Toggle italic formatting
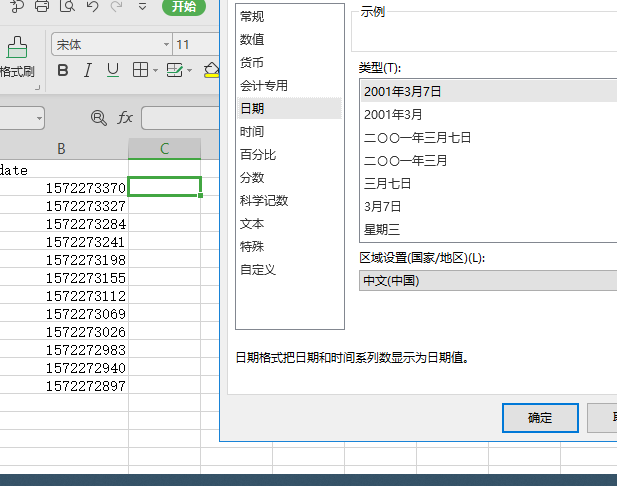Image resolution: width=617 pixels, height=486 pixels. point(88,70)
